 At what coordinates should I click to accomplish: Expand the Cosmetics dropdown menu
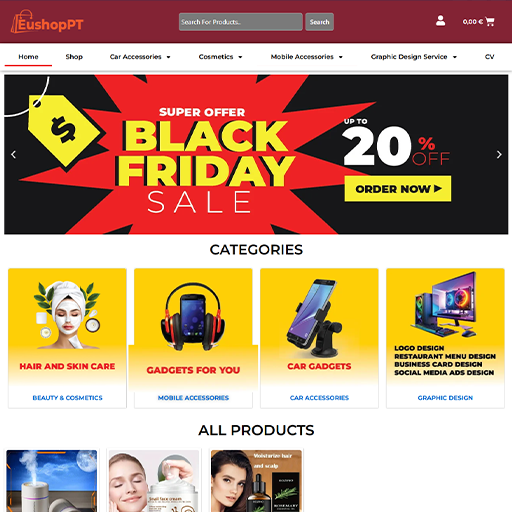[x=220, y=57]
